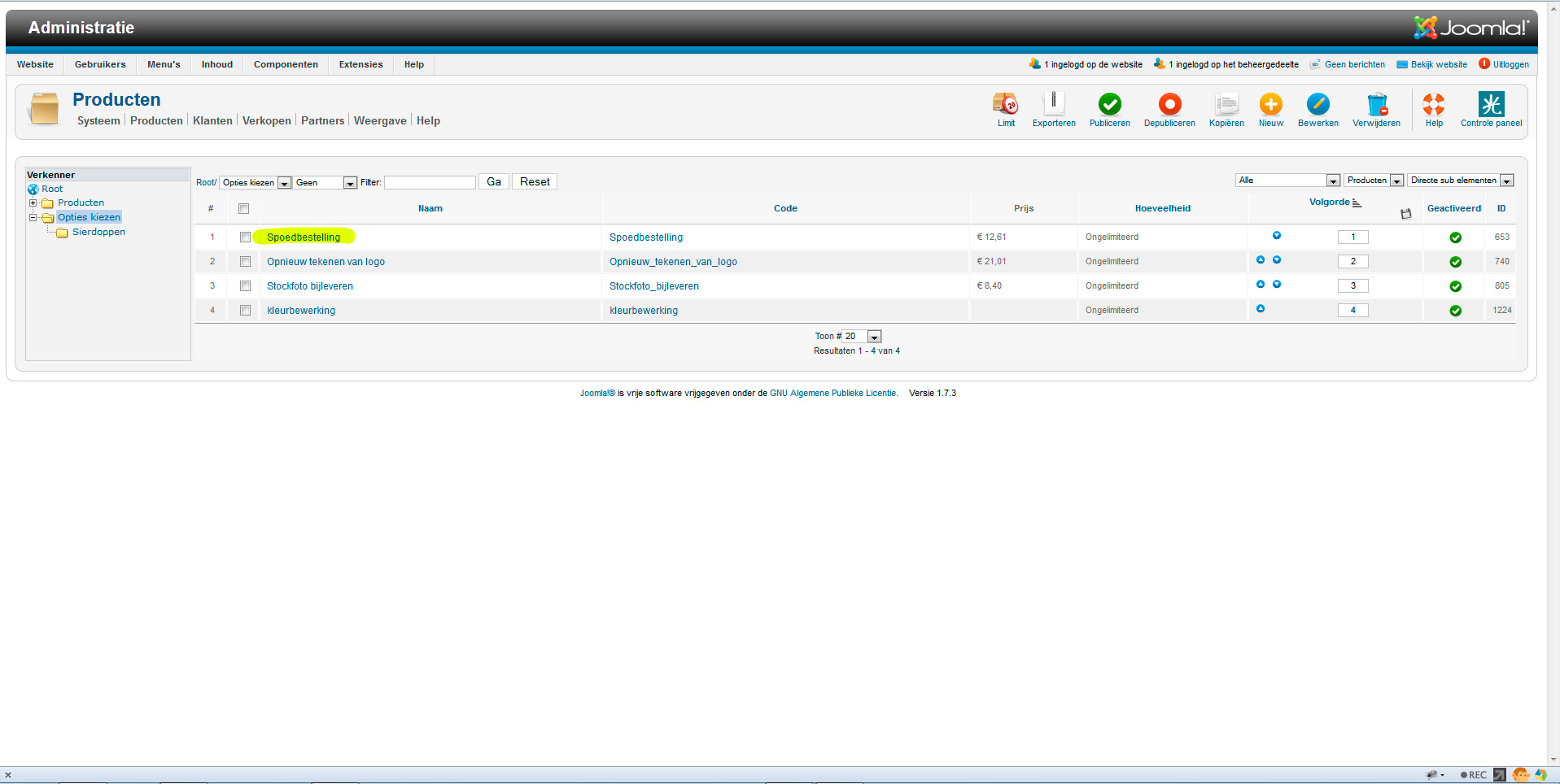This screenshot has width=1560, height=784.
Task: Click the Bewerken pencil icon
Action: tap(1318, 104)
